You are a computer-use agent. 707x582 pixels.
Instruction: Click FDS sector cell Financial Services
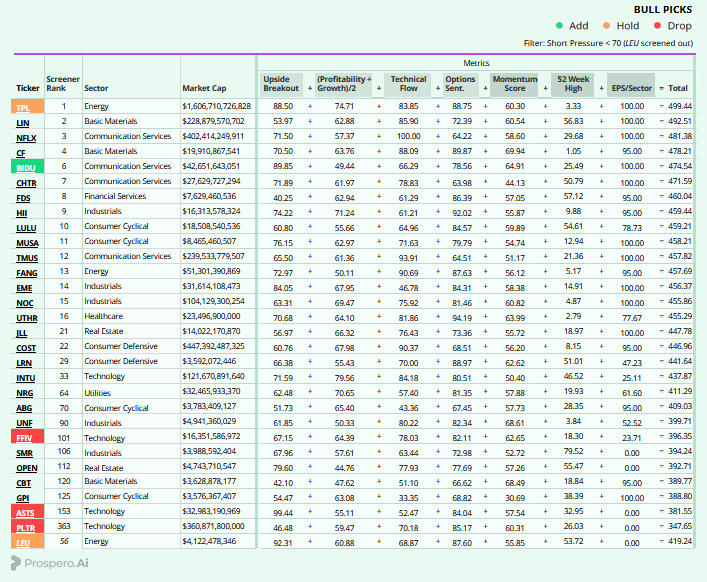click(115, 196)
